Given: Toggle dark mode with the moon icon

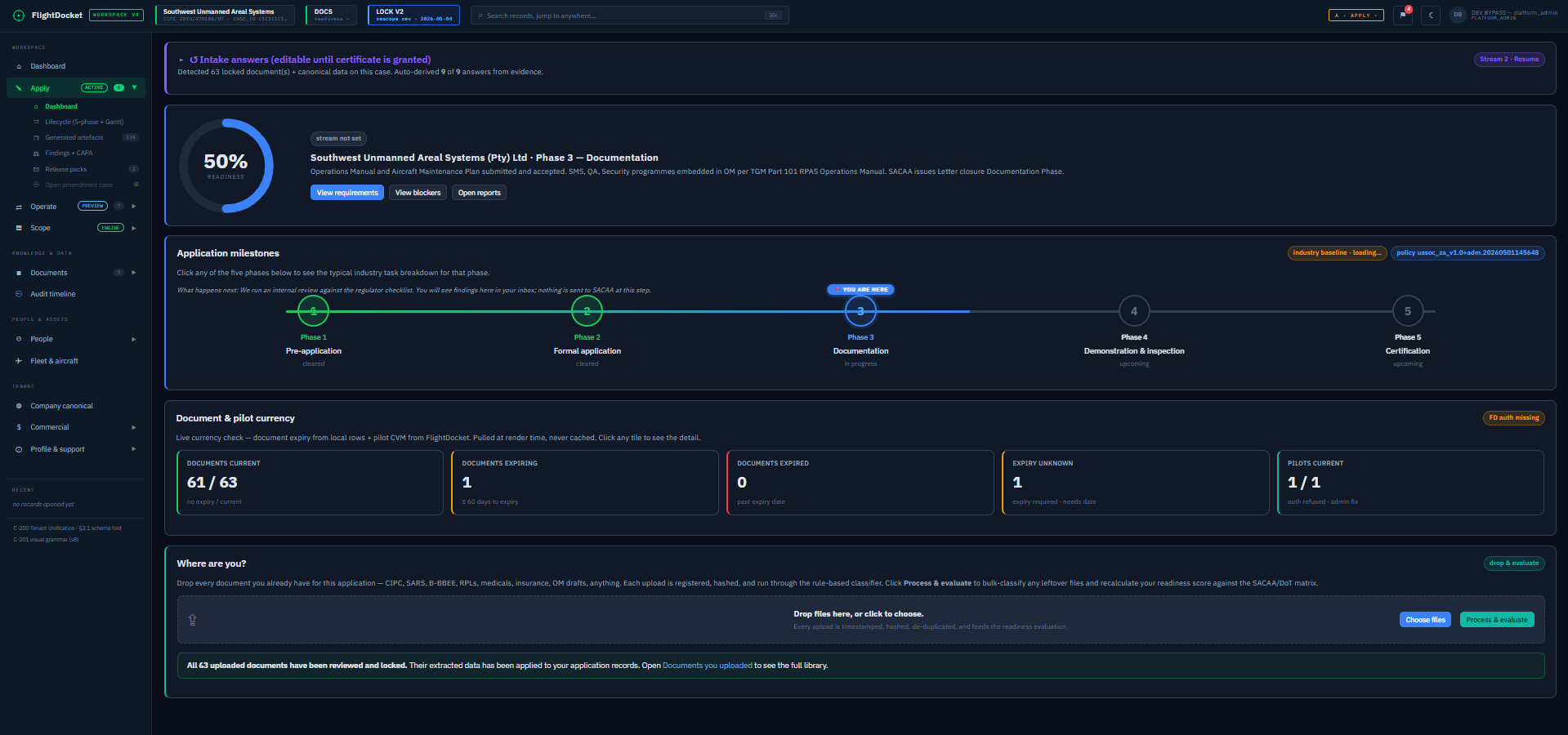Looking at the screenshot, I should pyautogui.click(x=1431, y=15).
